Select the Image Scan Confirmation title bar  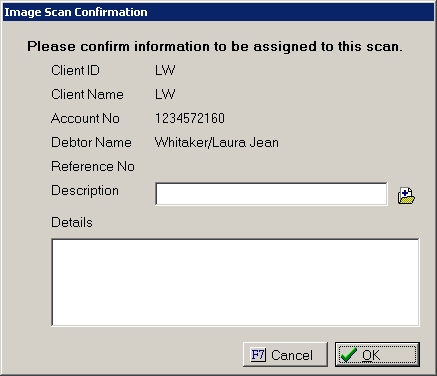[218, 12]
